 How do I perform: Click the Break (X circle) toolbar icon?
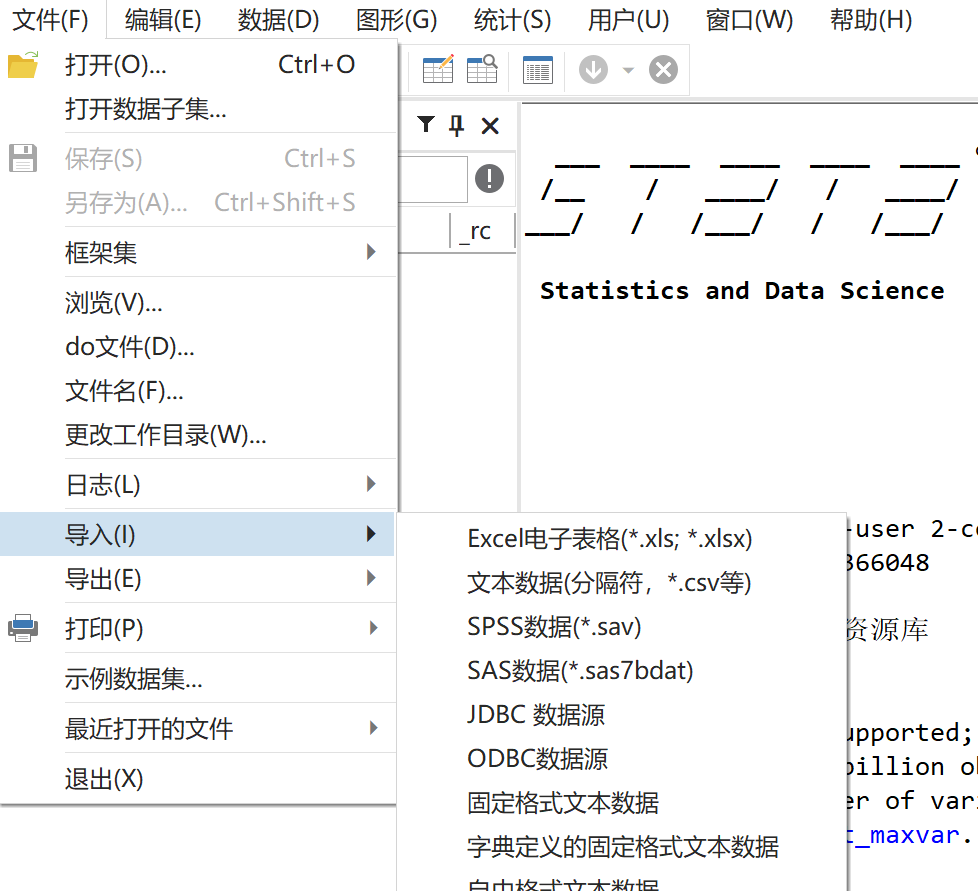coord(664,69)
